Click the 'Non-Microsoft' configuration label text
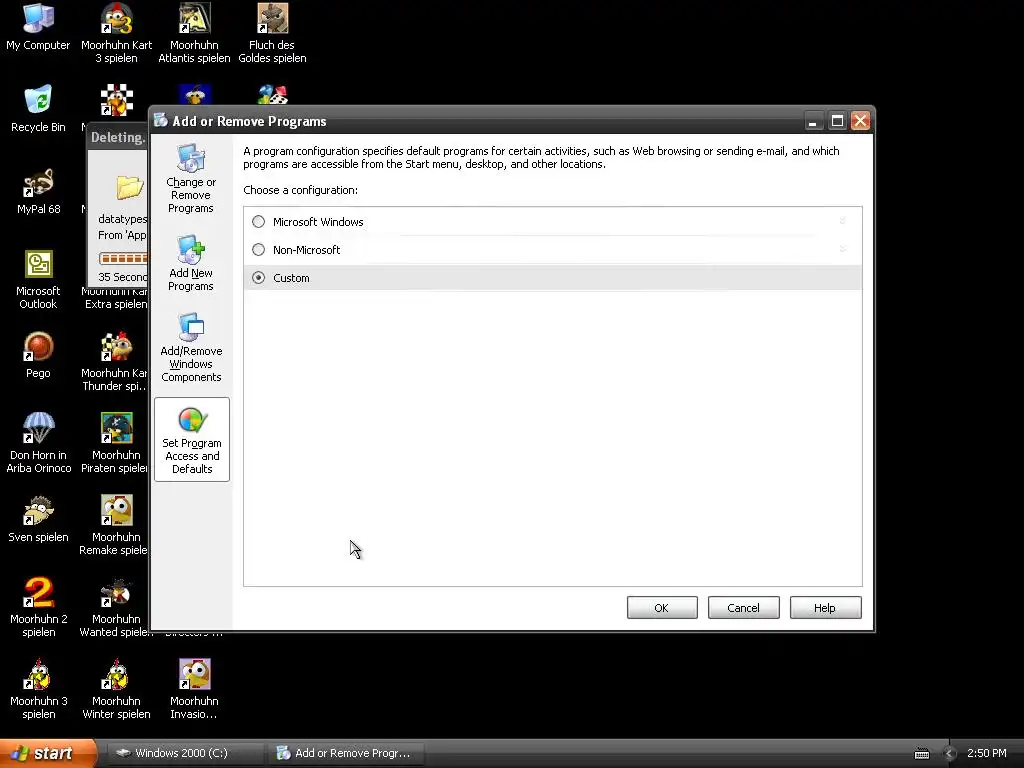Image resolution: width=1024 pixels, height=768 pixels. (306, 249)
